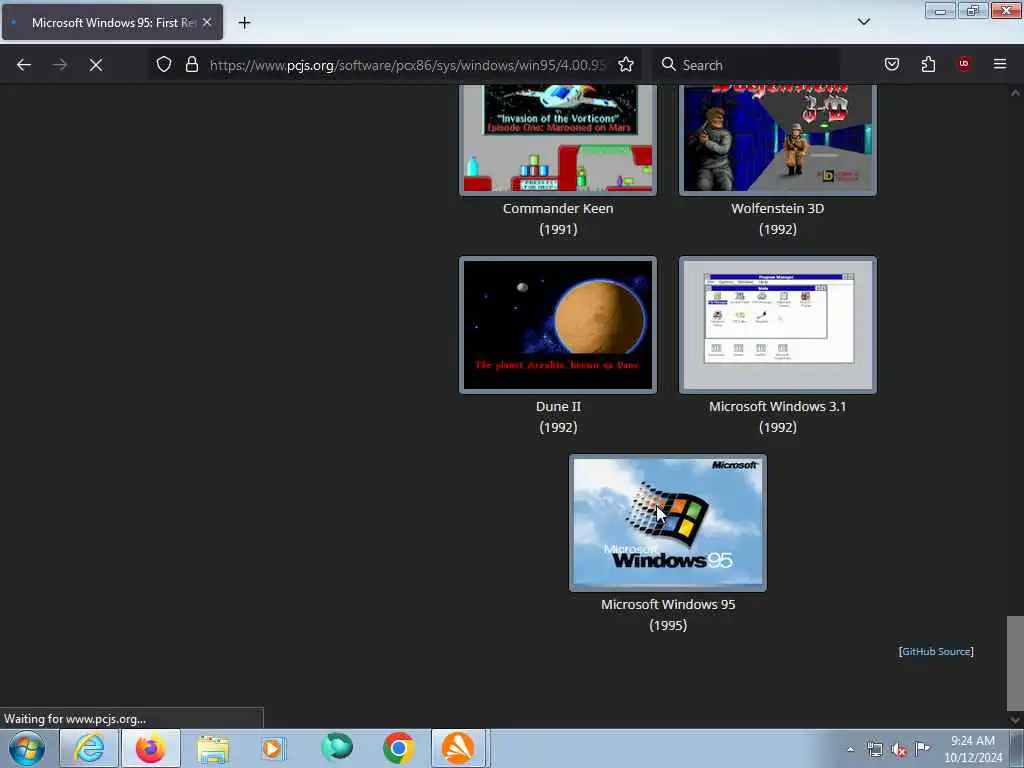1024x768 pixels.
Task: Open the Microsoft Windows 3.1 thumbnail
Action: (778, 325)
